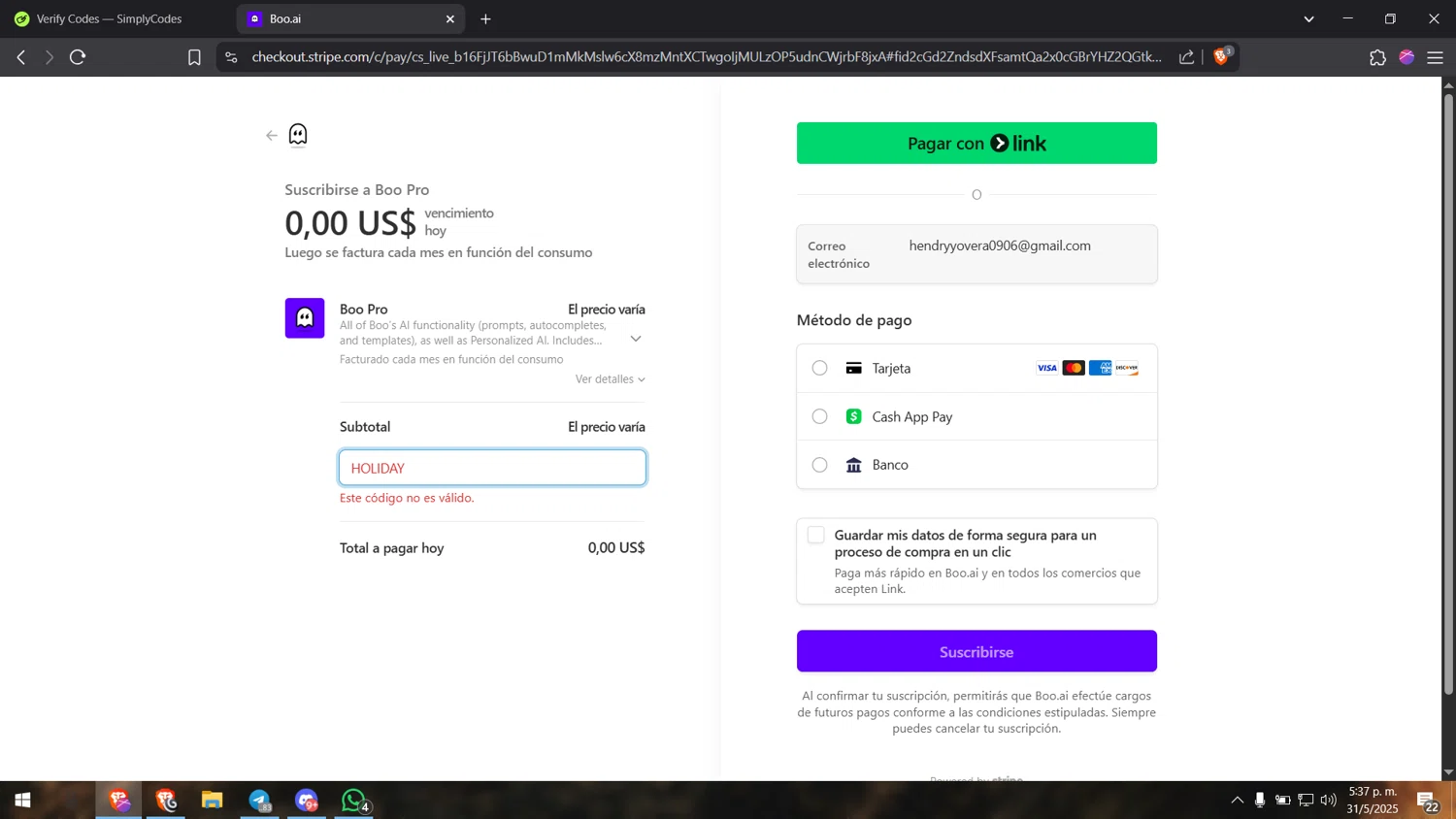
Task: Click the green Cash App icon
Action: tap(854, 416)
